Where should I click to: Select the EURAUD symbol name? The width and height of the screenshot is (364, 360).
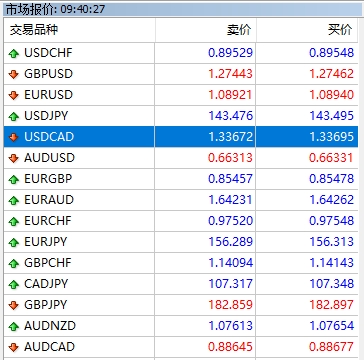(x=49, y=200)
